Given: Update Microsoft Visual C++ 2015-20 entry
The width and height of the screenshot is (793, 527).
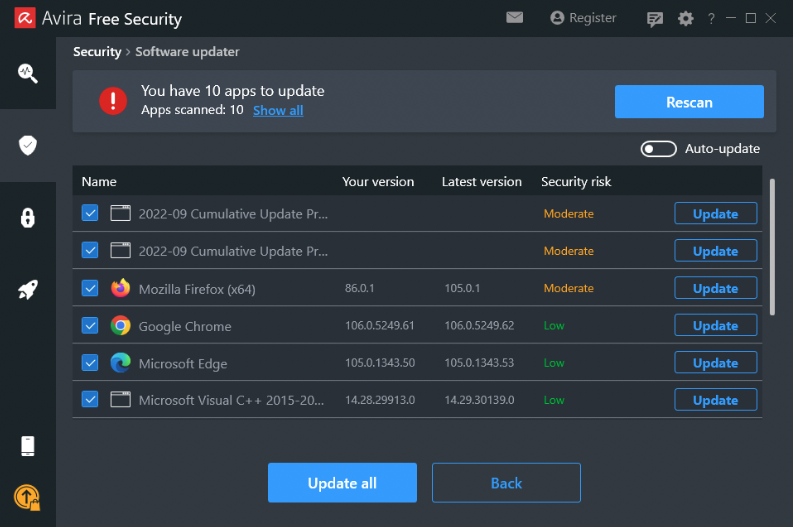Looking at the screenshot, I should coord(715,400).
